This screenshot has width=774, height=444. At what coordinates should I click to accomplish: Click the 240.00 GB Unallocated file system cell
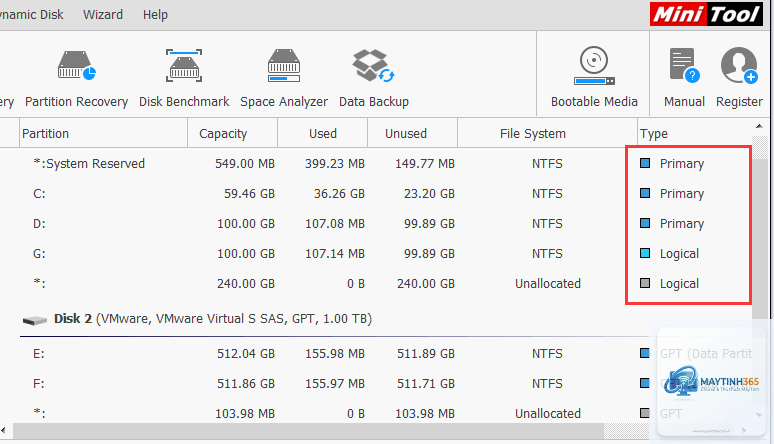547,283
